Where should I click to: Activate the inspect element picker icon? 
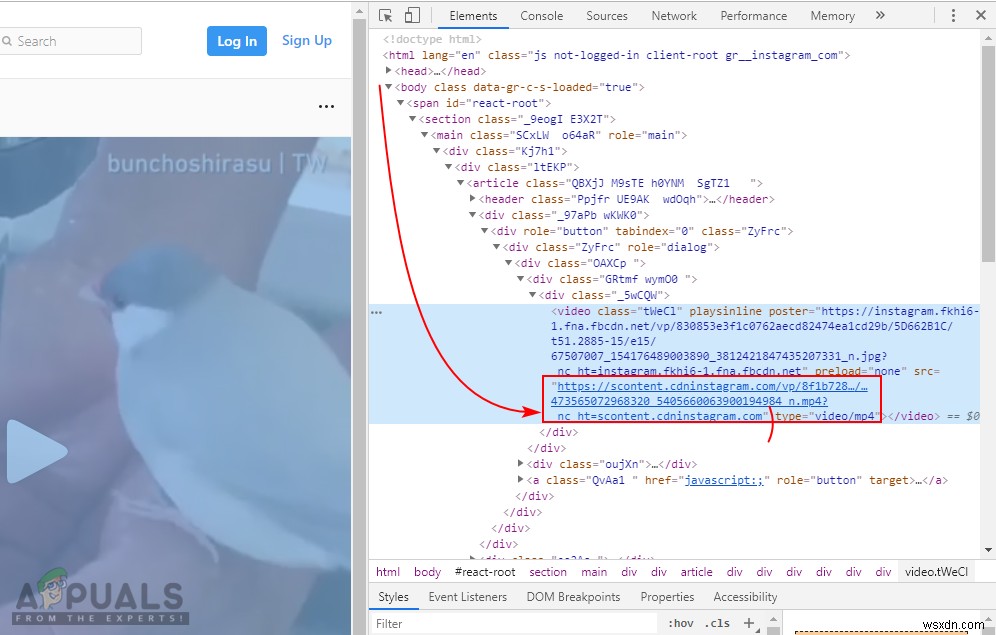coord(385,15)
